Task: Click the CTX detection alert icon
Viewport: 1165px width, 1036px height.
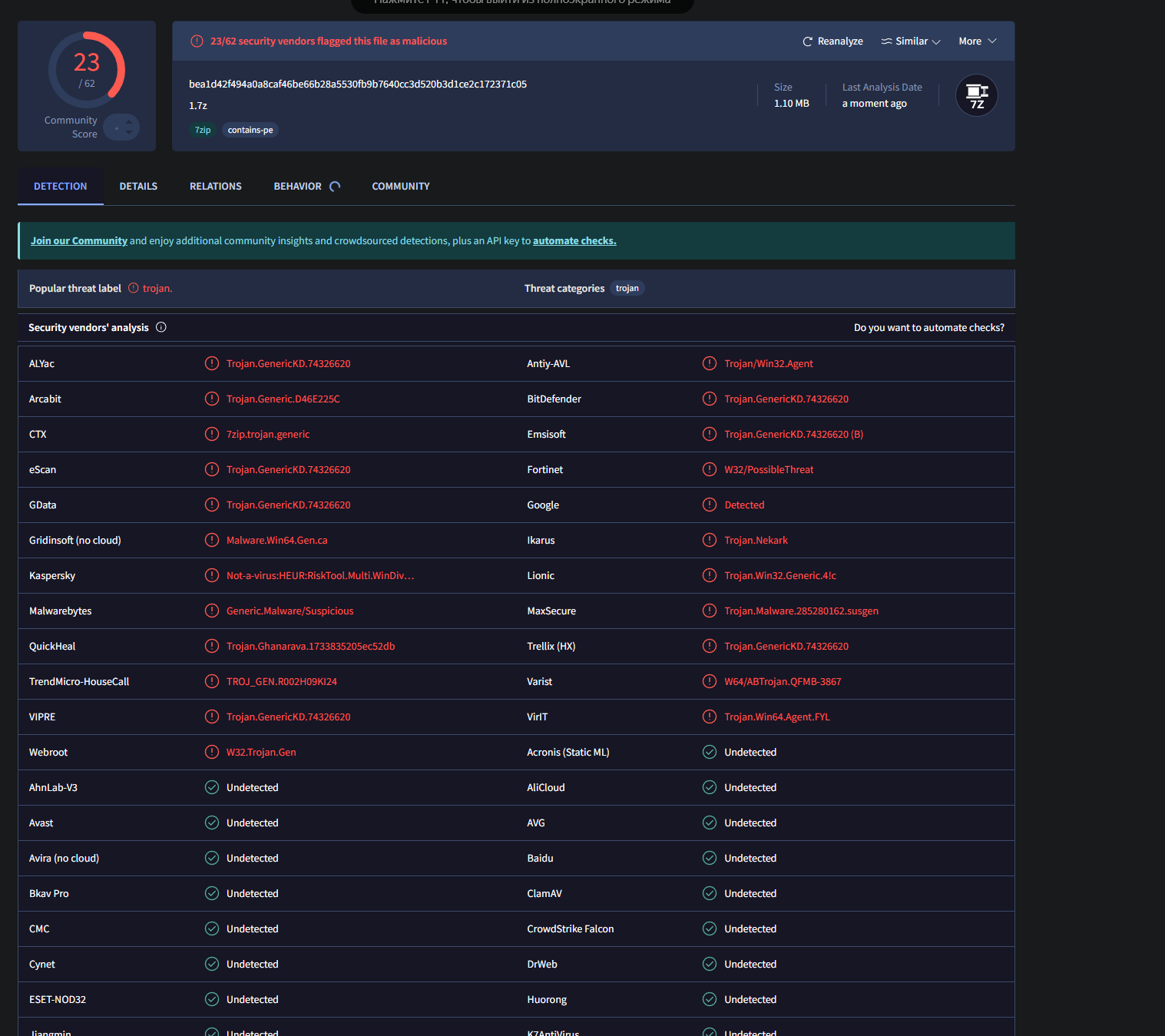Action: (x=212, y=434)
